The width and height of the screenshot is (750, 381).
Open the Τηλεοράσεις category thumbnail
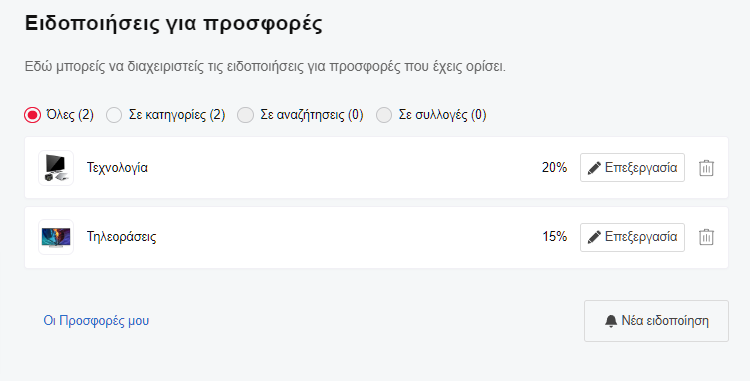click(56, 237)
